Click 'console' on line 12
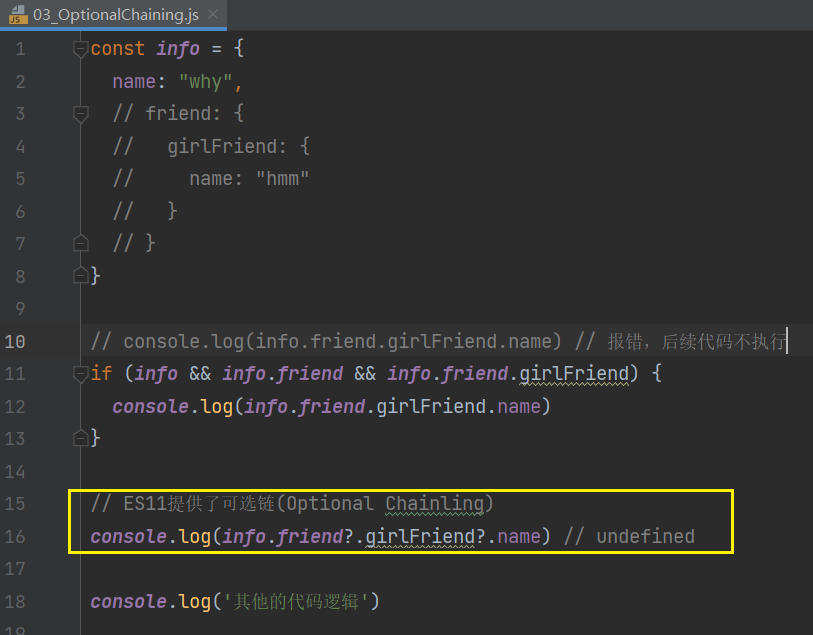Screen dimensions: 813x635 pos(150,406)
